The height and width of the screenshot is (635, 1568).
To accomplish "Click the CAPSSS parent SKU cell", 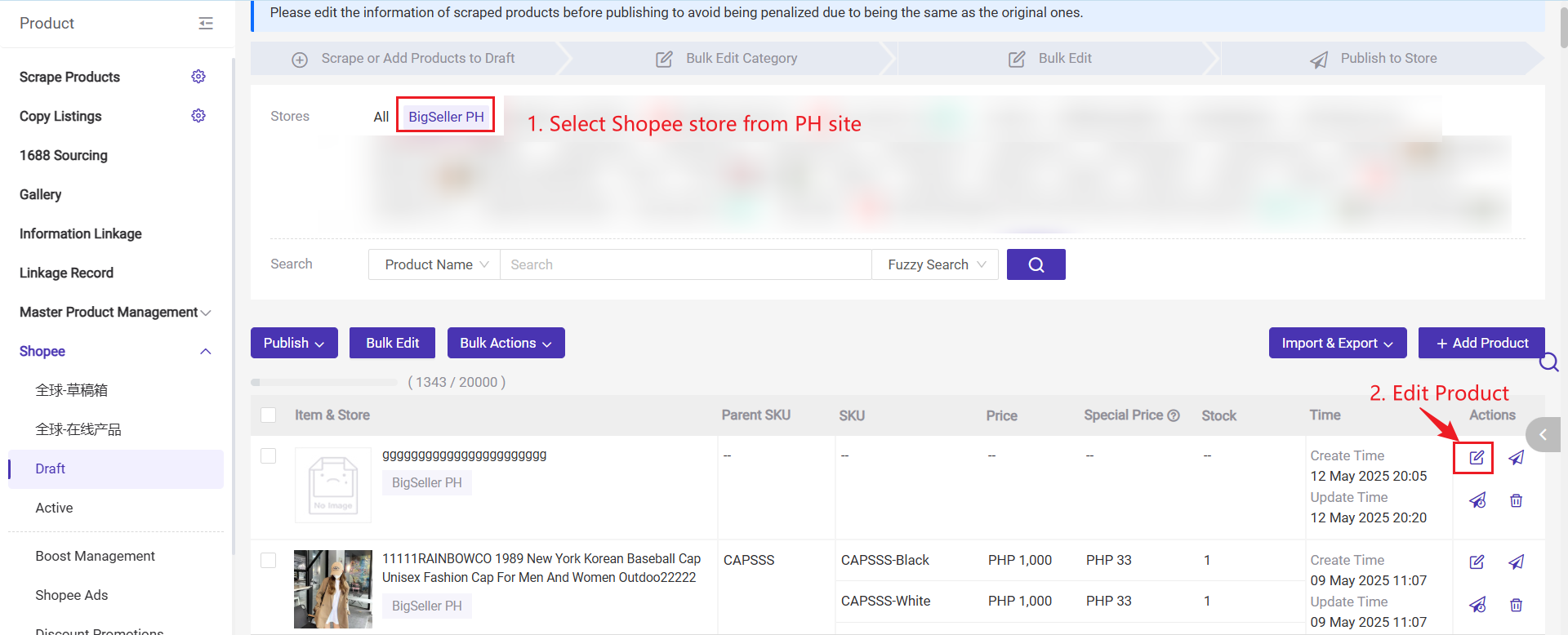I will [x=749, y=560].
